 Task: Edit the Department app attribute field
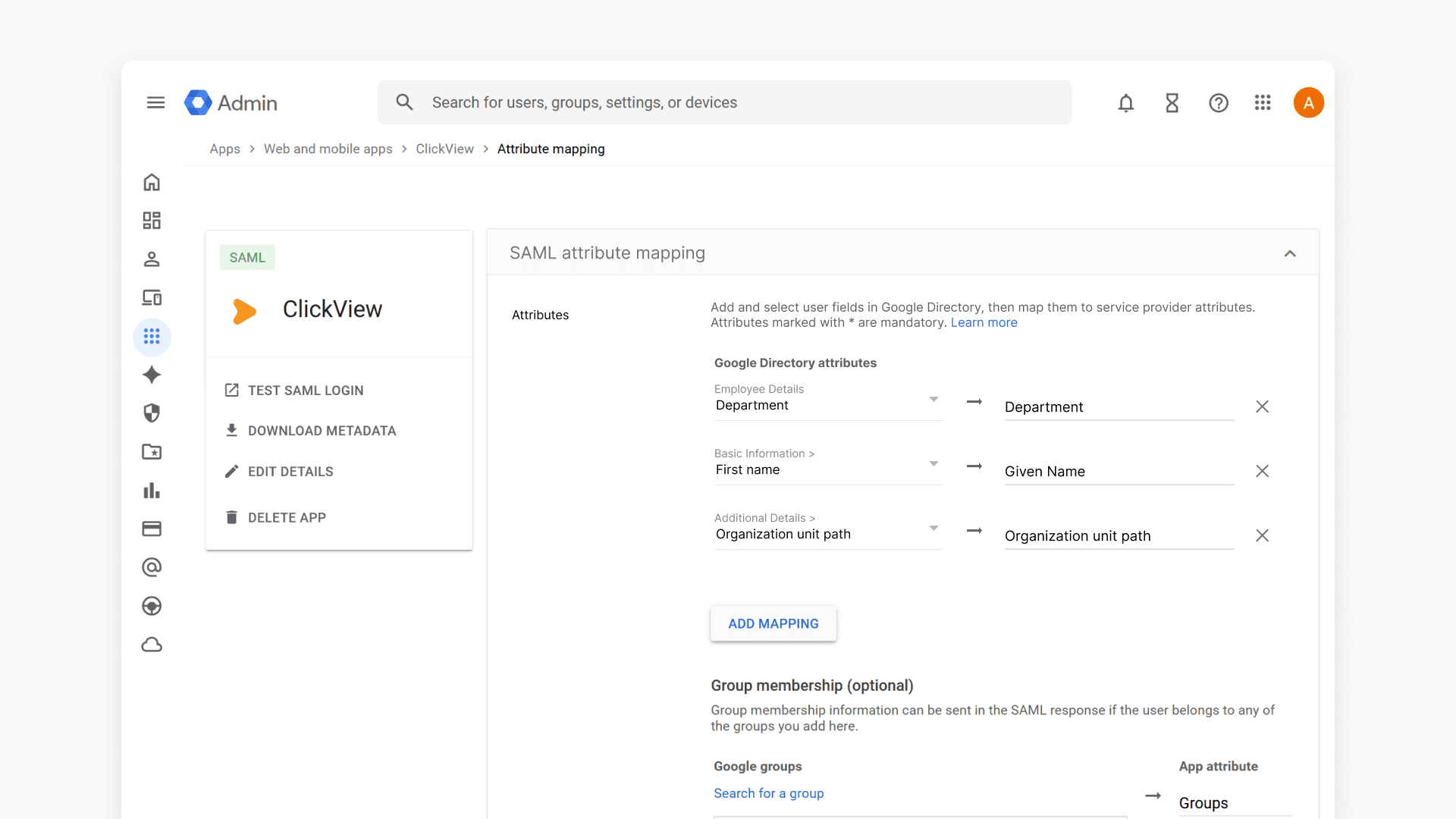pyautogui.click(x=1119, y=407)
